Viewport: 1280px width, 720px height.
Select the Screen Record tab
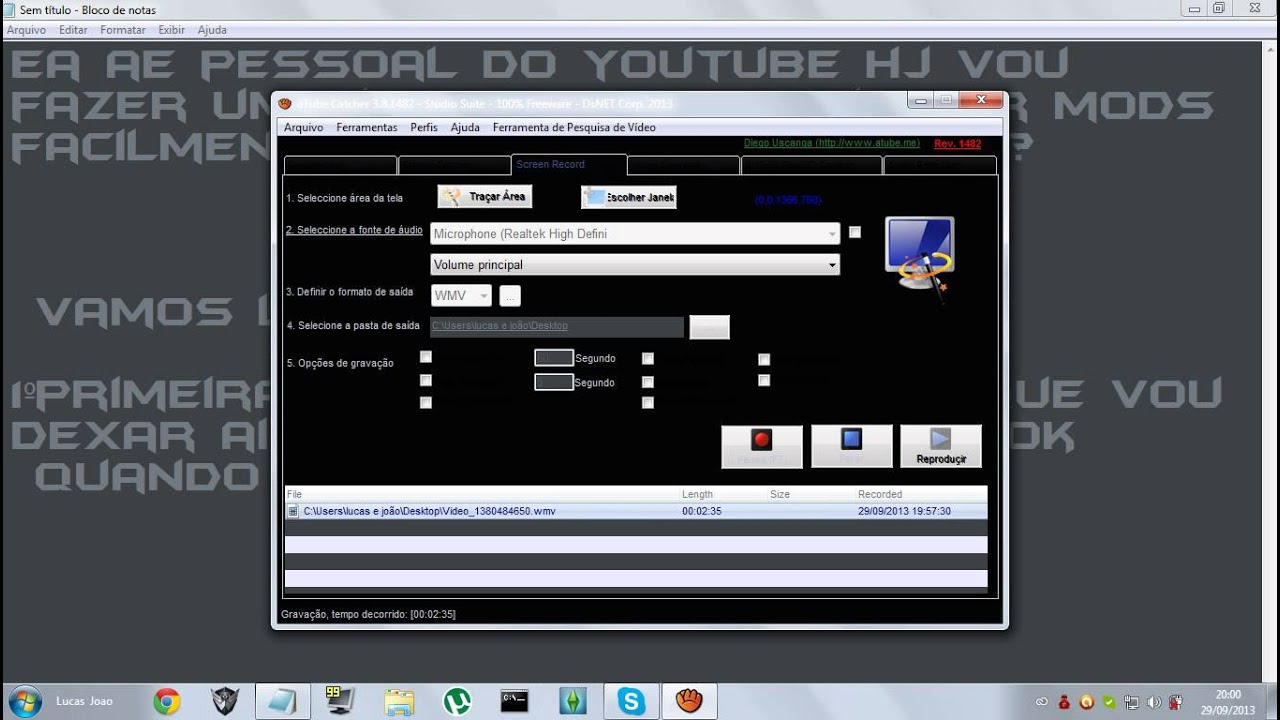(569, 164)
